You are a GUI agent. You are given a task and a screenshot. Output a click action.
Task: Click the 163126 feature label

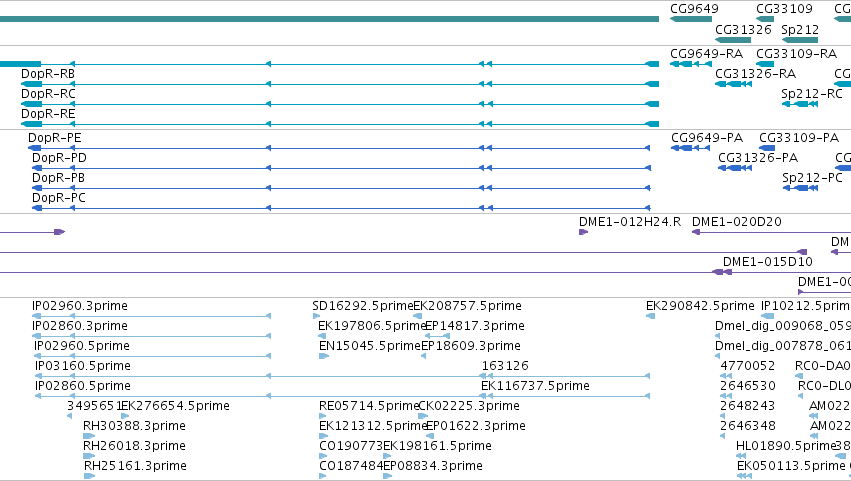pyautogui.click(x=505, y=366)
